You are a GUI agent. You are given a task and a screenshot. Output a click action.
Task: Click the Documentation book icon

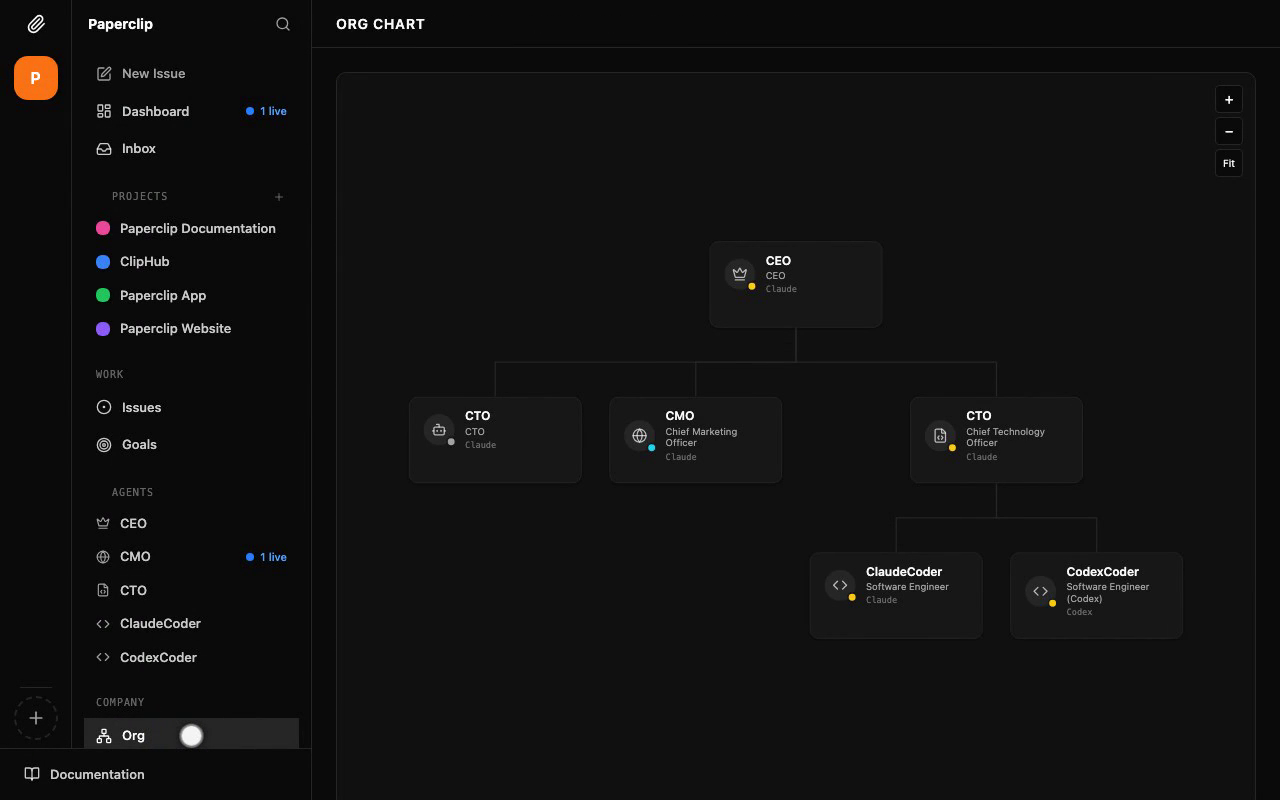[x=32, y=774]
